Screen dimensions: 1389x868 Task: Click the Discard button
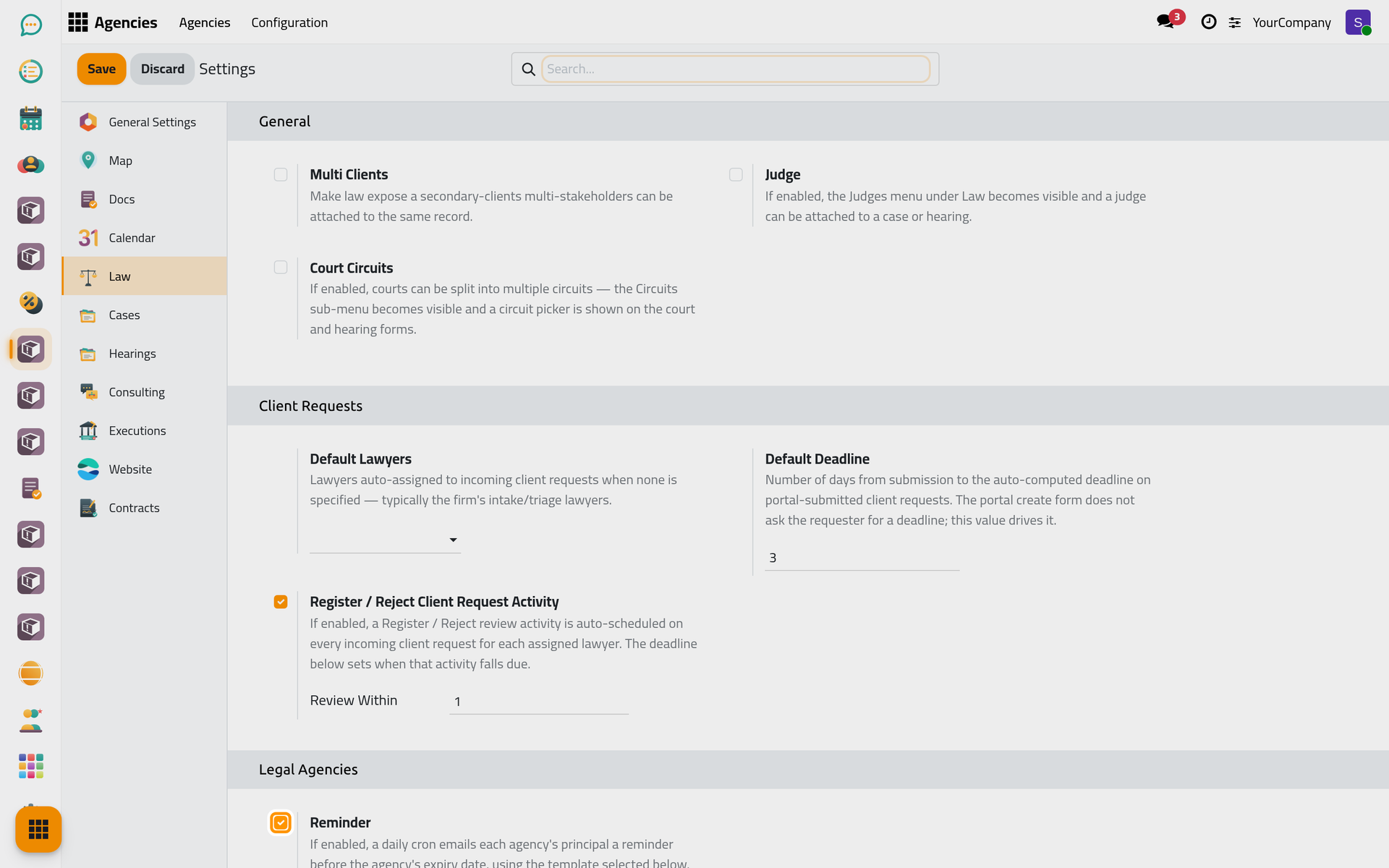click(162, 69)
